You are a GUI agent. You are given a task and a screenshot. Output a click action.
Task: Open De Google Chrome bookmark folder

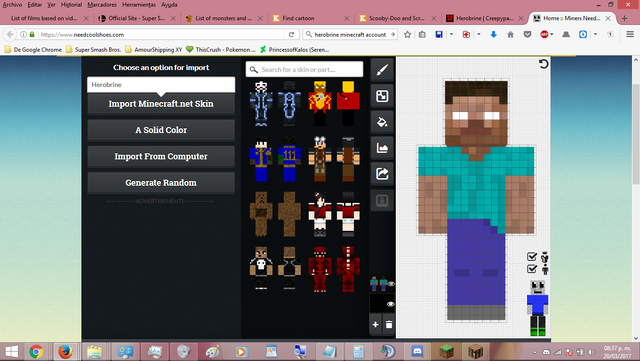(33, 50)
